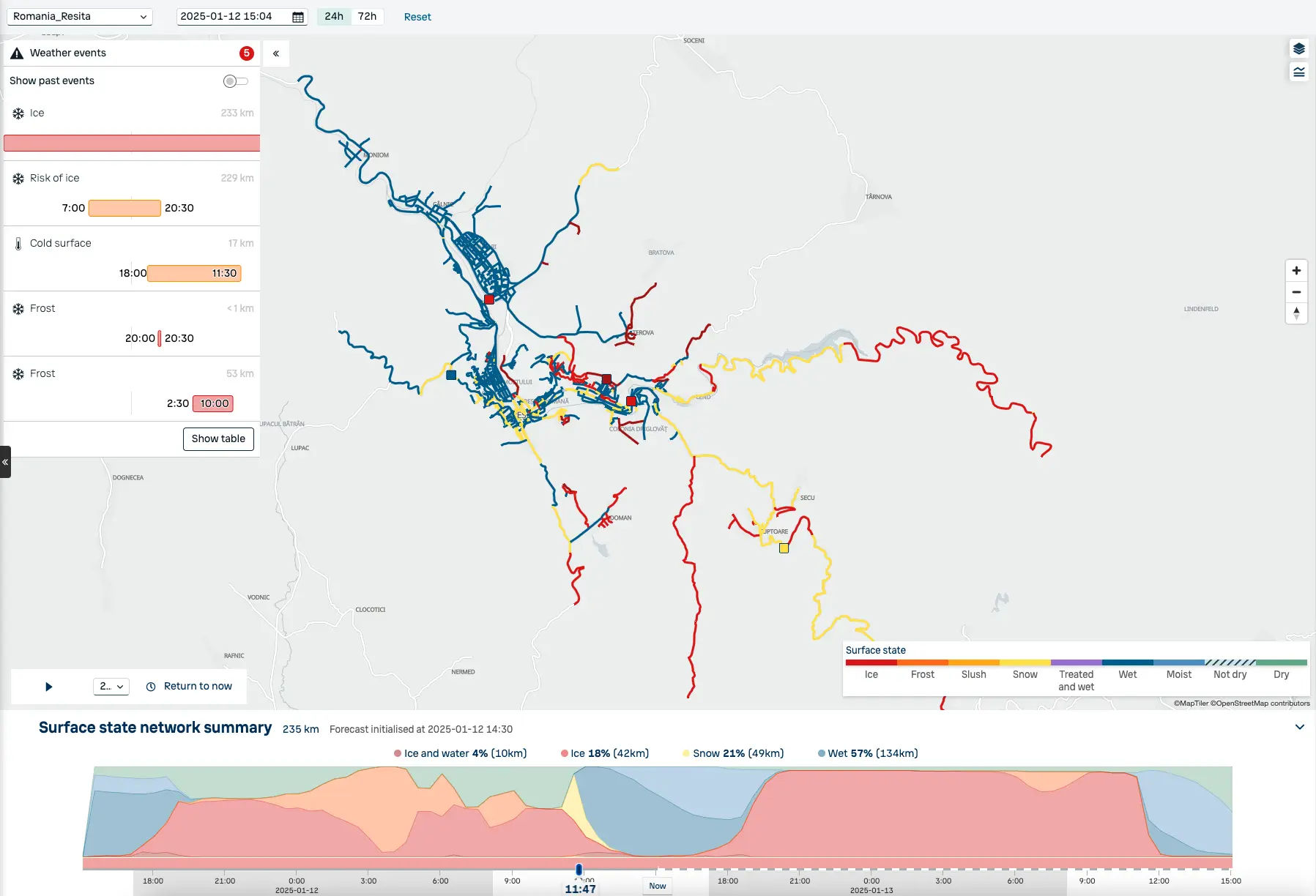The height and width of the screenshot is (896, 1316).
Task: Open the Romania_Resita region dropdown
Action: 80,16
